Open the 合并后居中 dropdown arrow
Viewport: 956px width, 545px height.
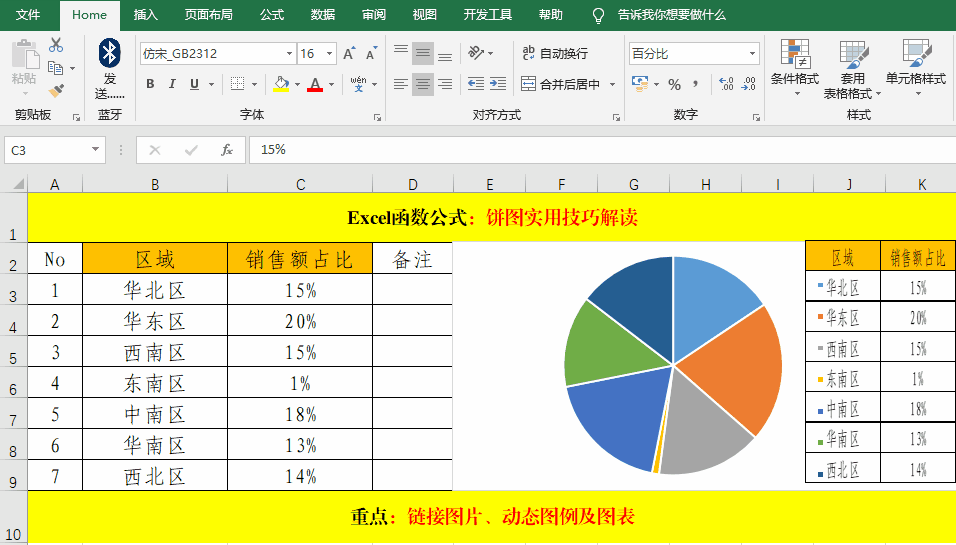tap(612, 84)
